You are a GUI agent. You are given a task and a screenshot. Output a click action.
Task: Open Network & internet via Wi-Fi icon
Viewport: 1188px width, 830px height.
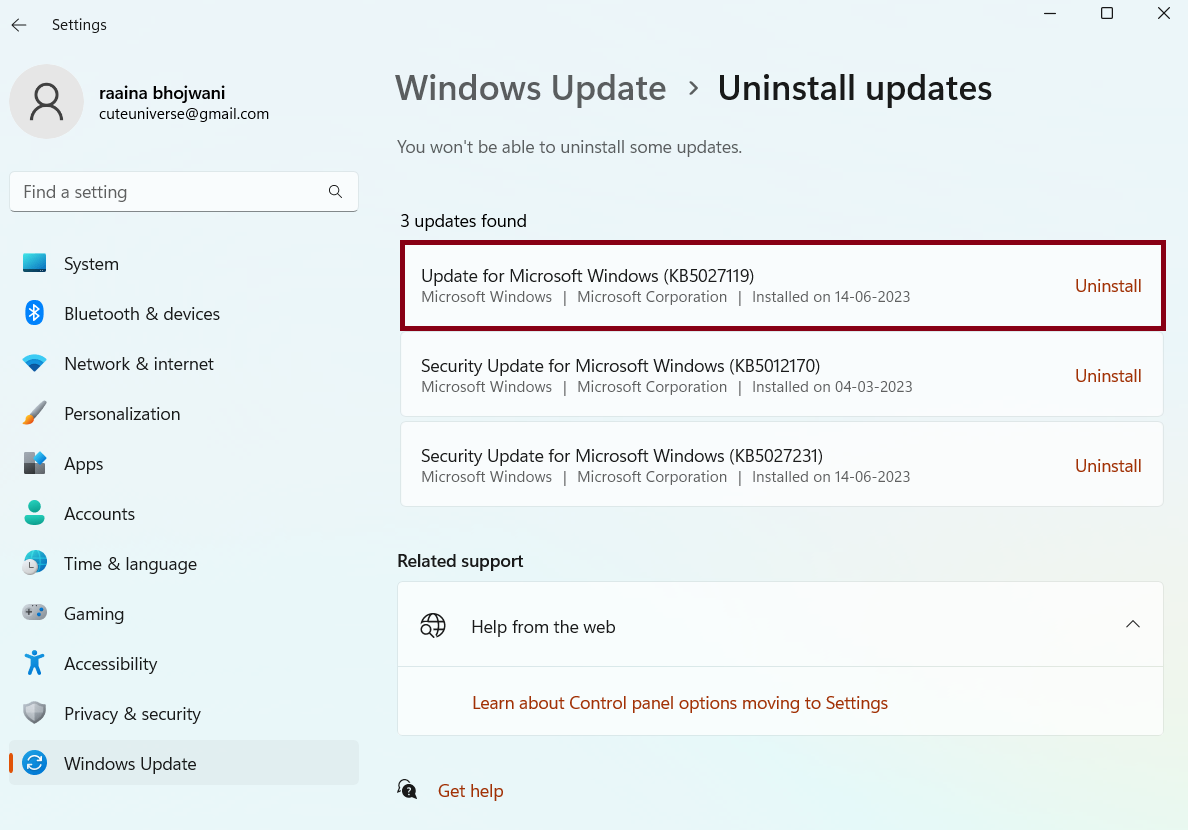click(35, 364)
